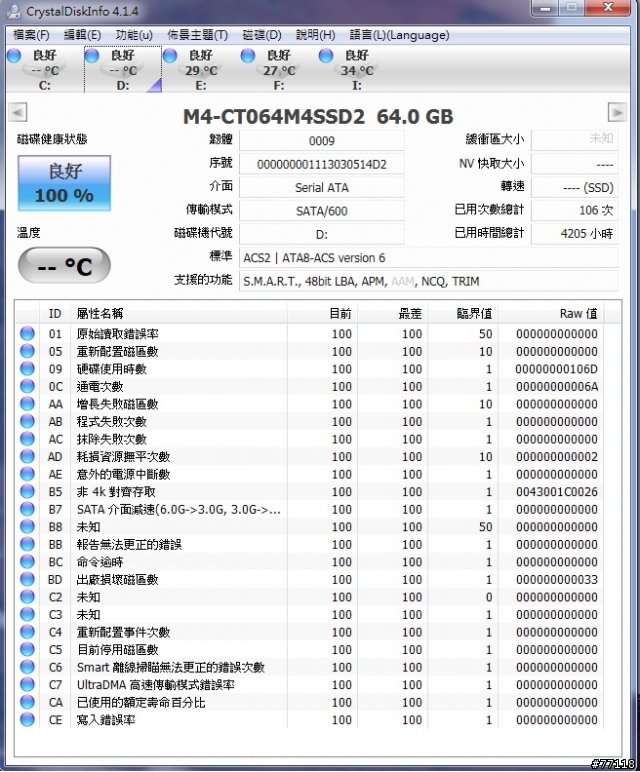Click status icon of attribute BB
Viewport: 640px width, 772px height.
tap(28, 544)
